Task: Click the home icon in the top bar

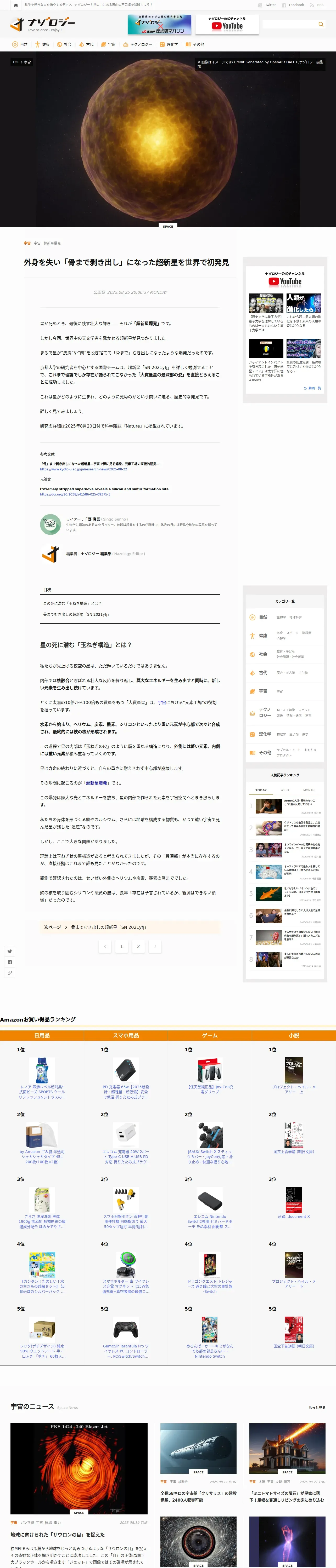Action: tap(16, 5)
